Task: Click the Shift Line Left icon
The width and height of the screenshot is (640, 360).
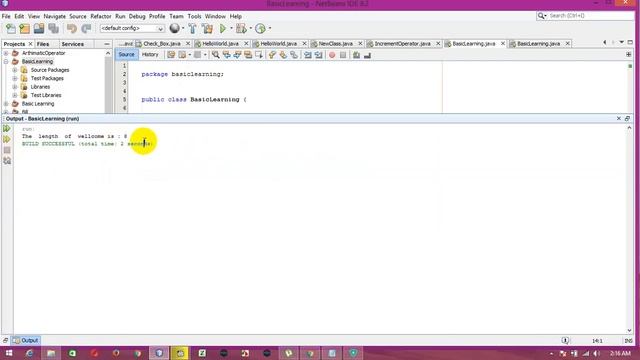Action: (308, 55)
